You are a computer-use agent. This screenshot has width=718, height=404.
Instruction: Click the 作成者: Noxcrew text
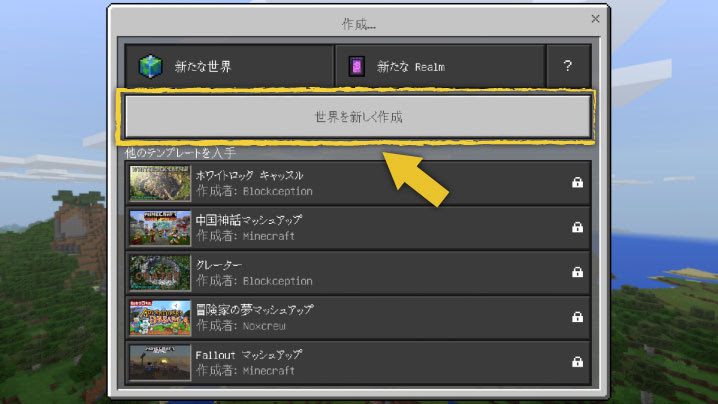click(241, 326)
